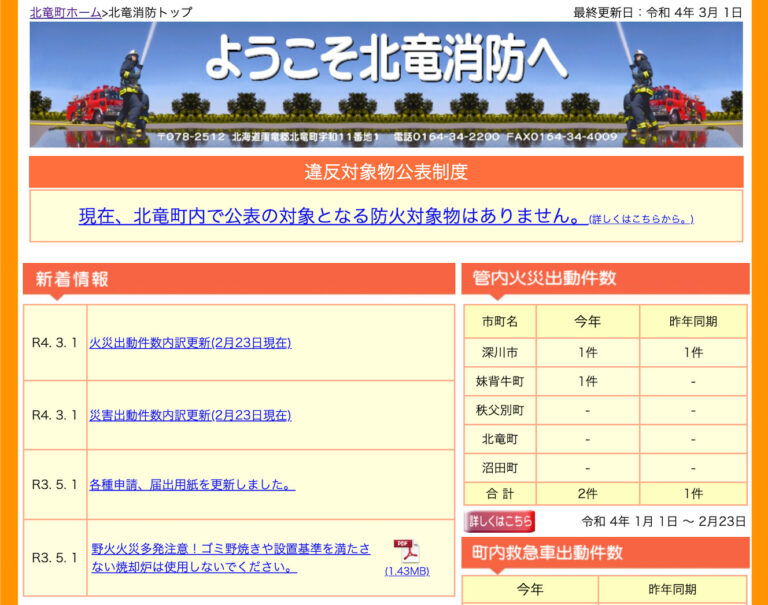Open the 現在、北竜町内で公表の対象 announcement link
Screen dimensions: 768x605
tap(332, 216)
